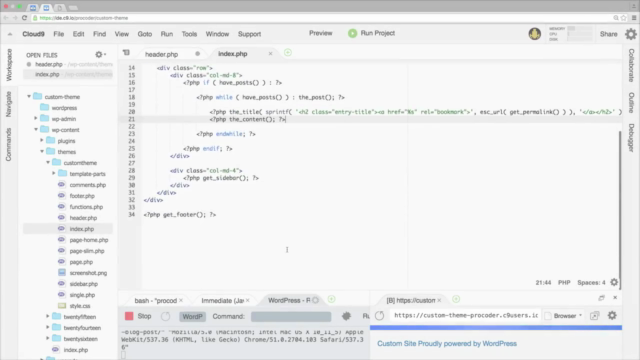Expand the template-parts folder

pos(53,174)
